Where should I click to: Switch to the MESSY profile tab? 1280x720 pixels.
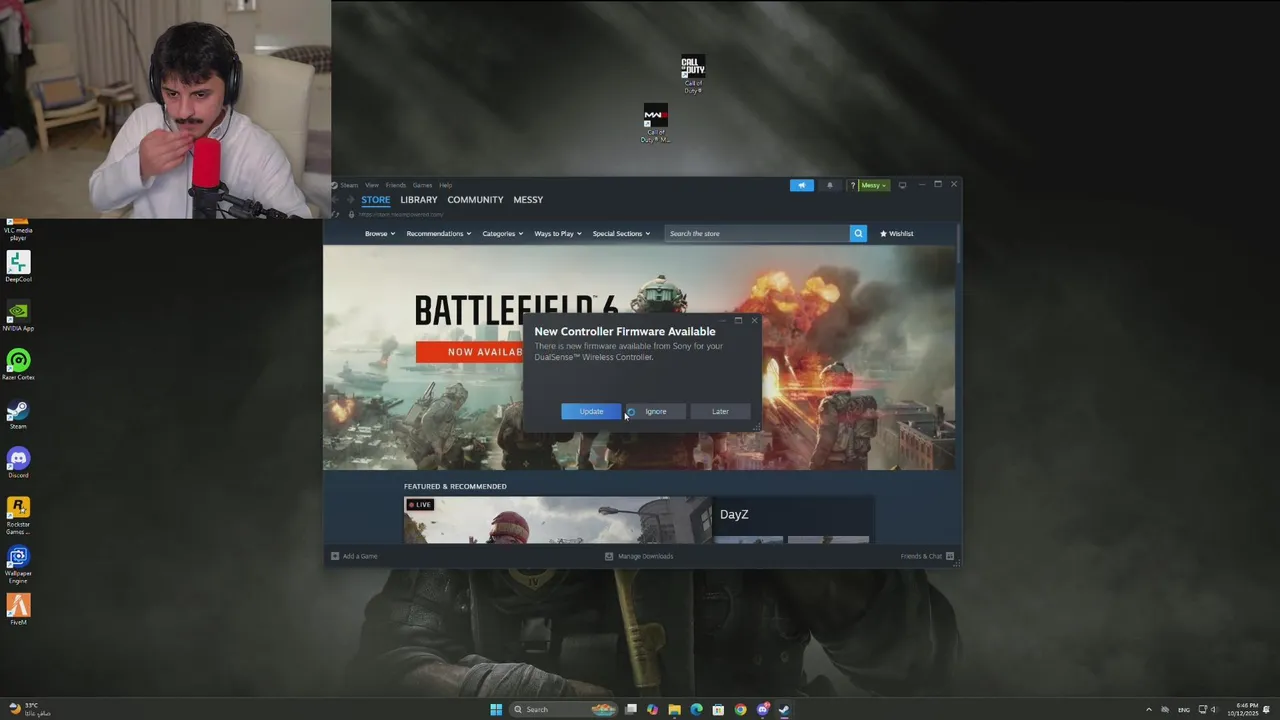point(528,200)
